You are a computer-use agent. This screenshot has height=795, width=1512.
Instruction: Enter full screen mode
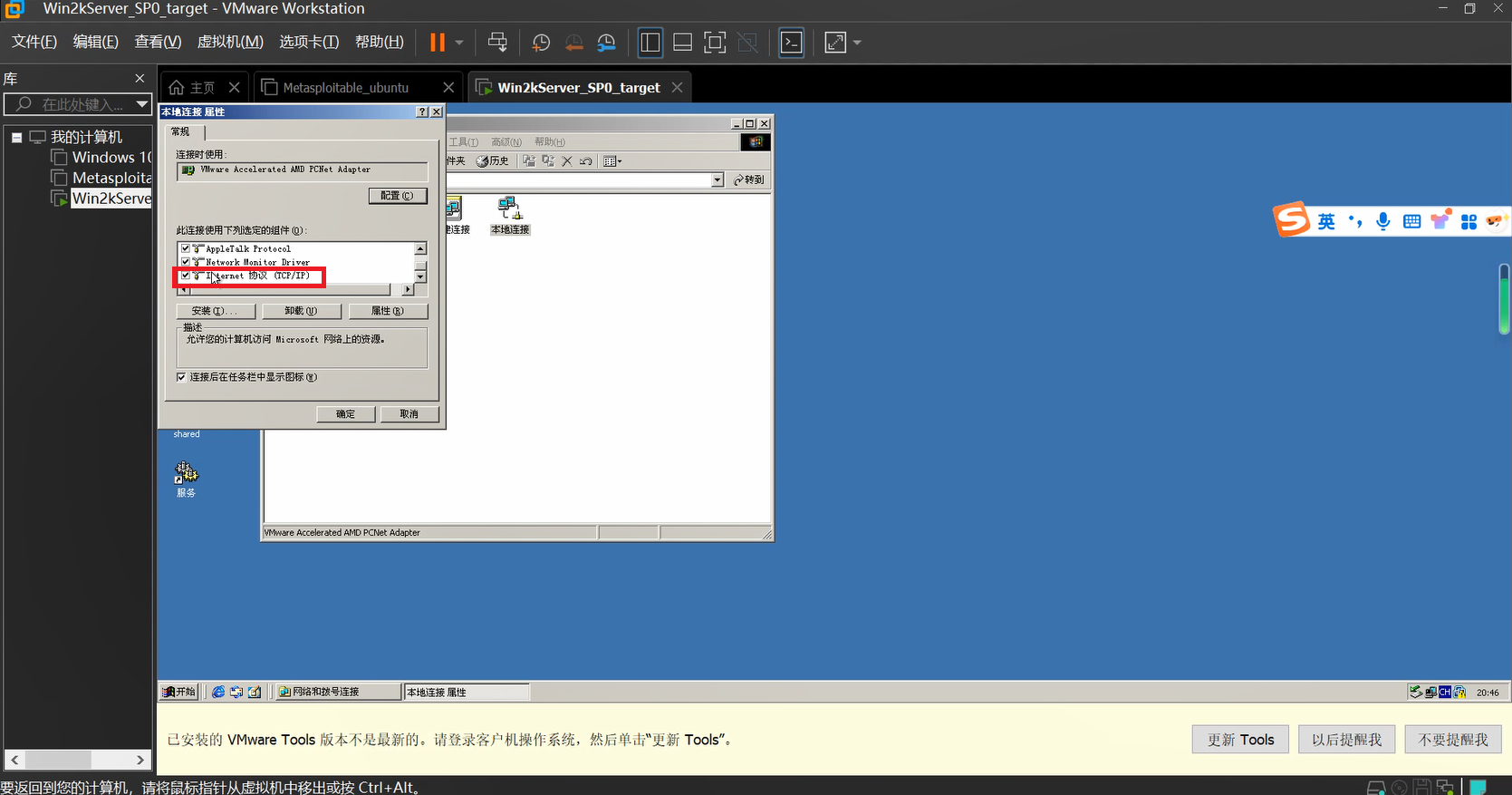(715, 43)
